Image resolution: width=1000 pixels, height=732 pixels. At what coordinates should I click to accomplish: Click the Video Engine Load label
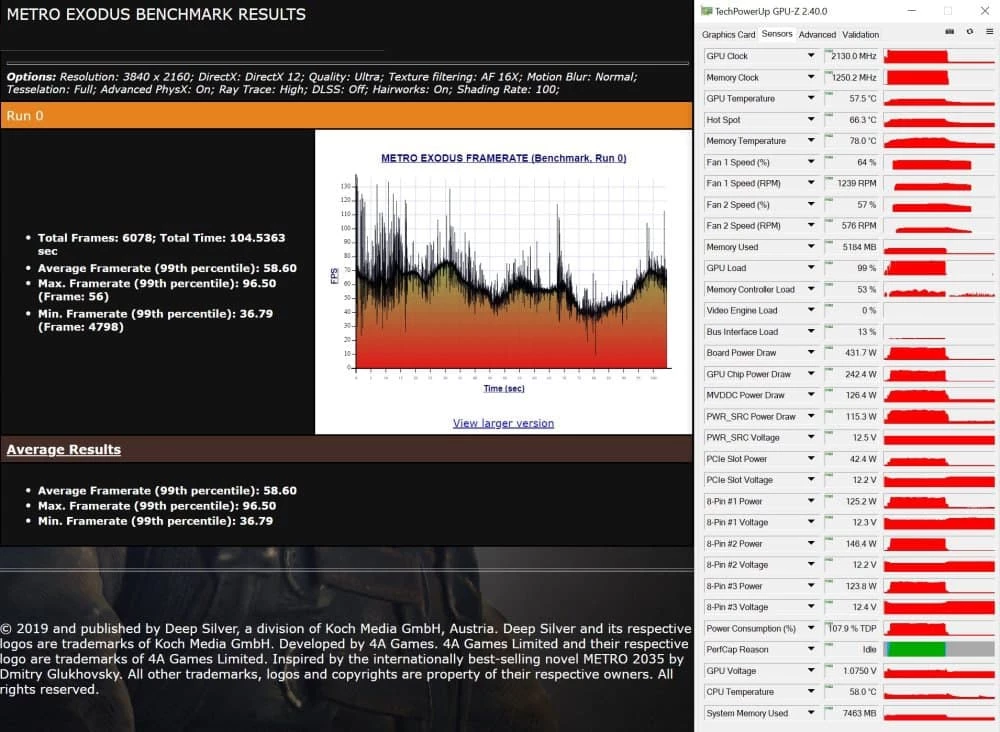click(x=742, y=311)
